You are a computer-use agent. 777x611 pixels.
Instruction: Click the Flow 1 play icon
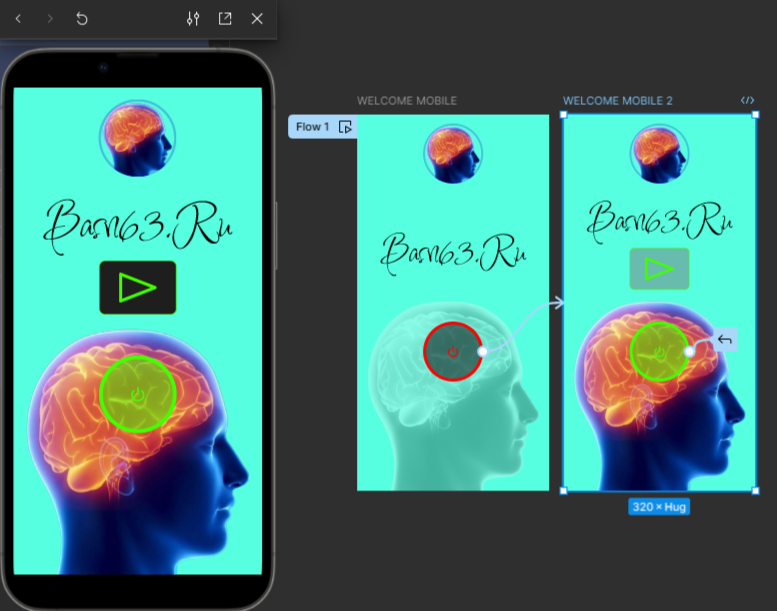click(345, 127)
